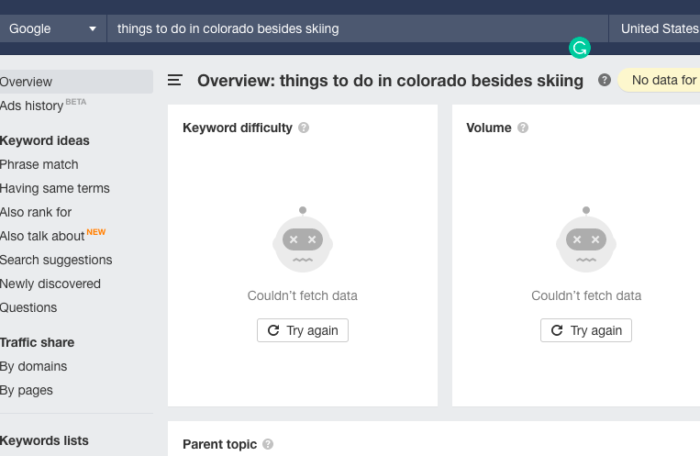The width and height of the screenshot is (700, 456).
Task: Open Also talk about report
Action: click(43, 236)
